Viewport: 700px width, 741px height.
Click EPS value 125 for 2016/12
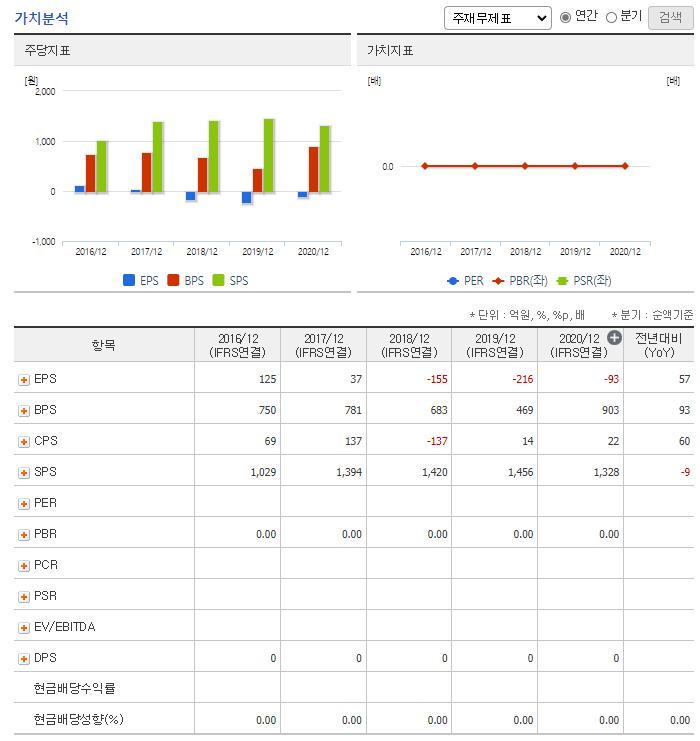[x=268, y=379]
